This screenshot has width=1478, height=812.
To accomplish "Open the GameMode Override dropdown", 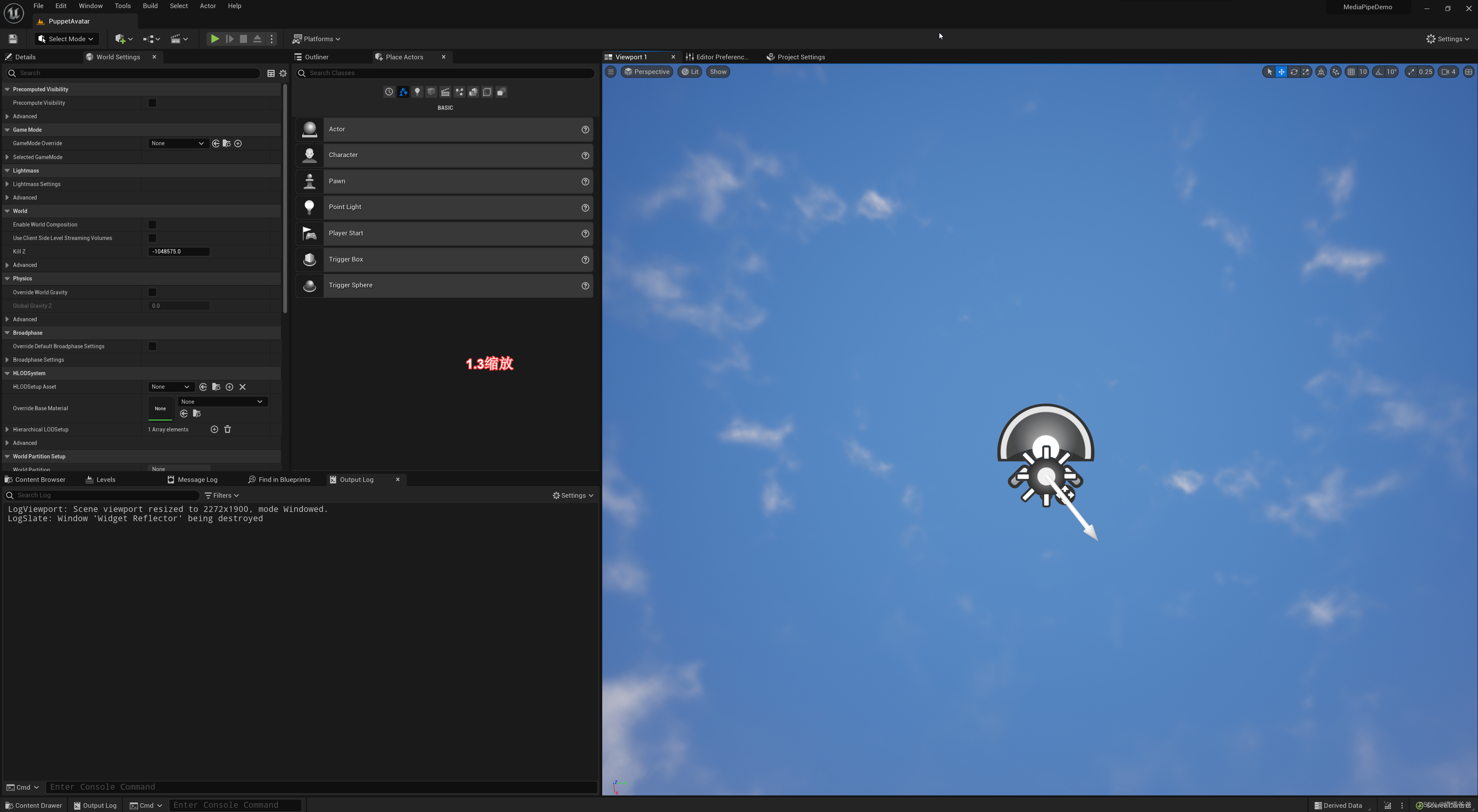I will tap(177, 143).
